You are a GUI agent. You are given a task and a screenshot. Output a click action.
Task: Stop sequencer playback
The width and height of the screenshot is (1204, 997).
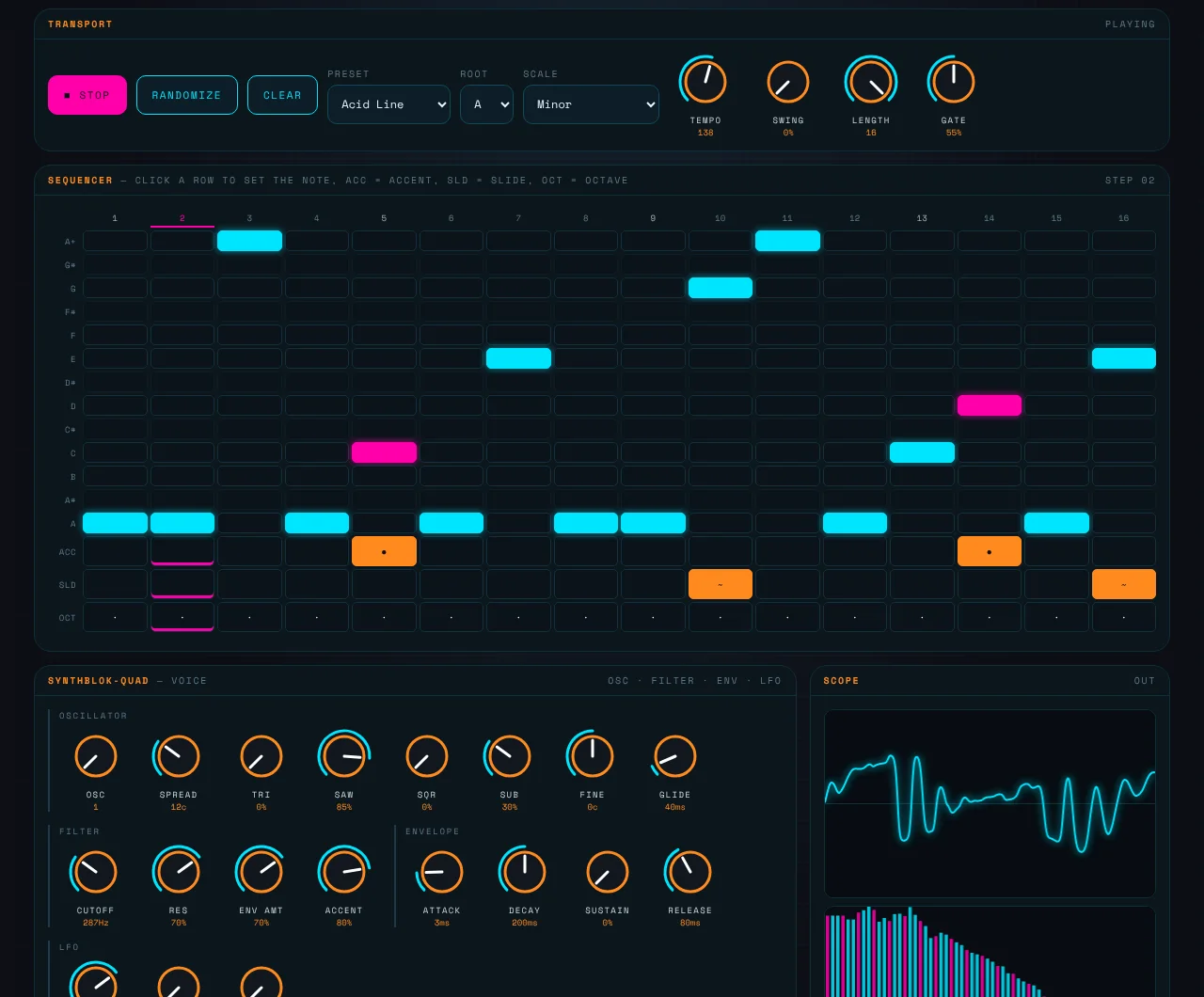coord(87,95)
